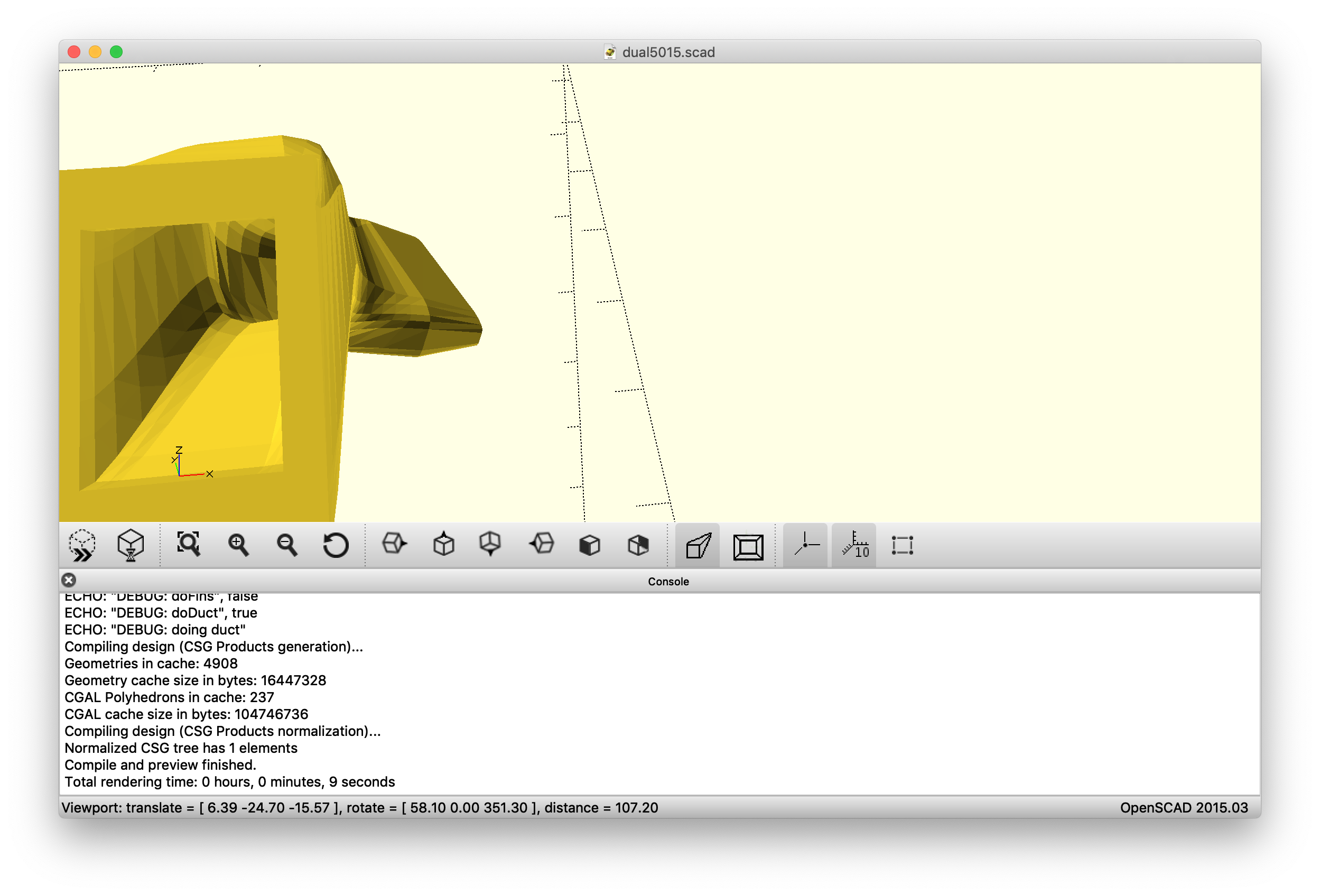This screenshot has width=1320, height=896.
Task: Switch to the Top view cube
Action: coord(443,544)
